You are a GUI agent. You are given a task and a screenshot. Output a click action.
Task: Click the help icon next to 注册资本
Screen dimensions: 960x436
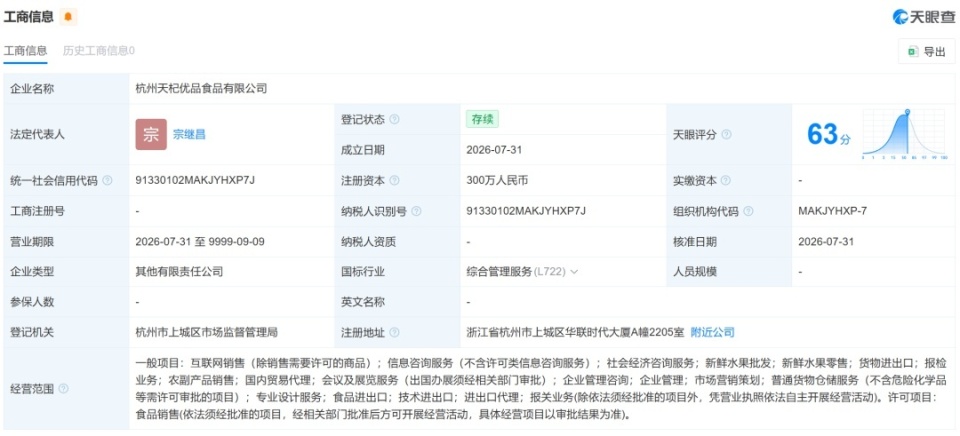[x=394, y=181]
